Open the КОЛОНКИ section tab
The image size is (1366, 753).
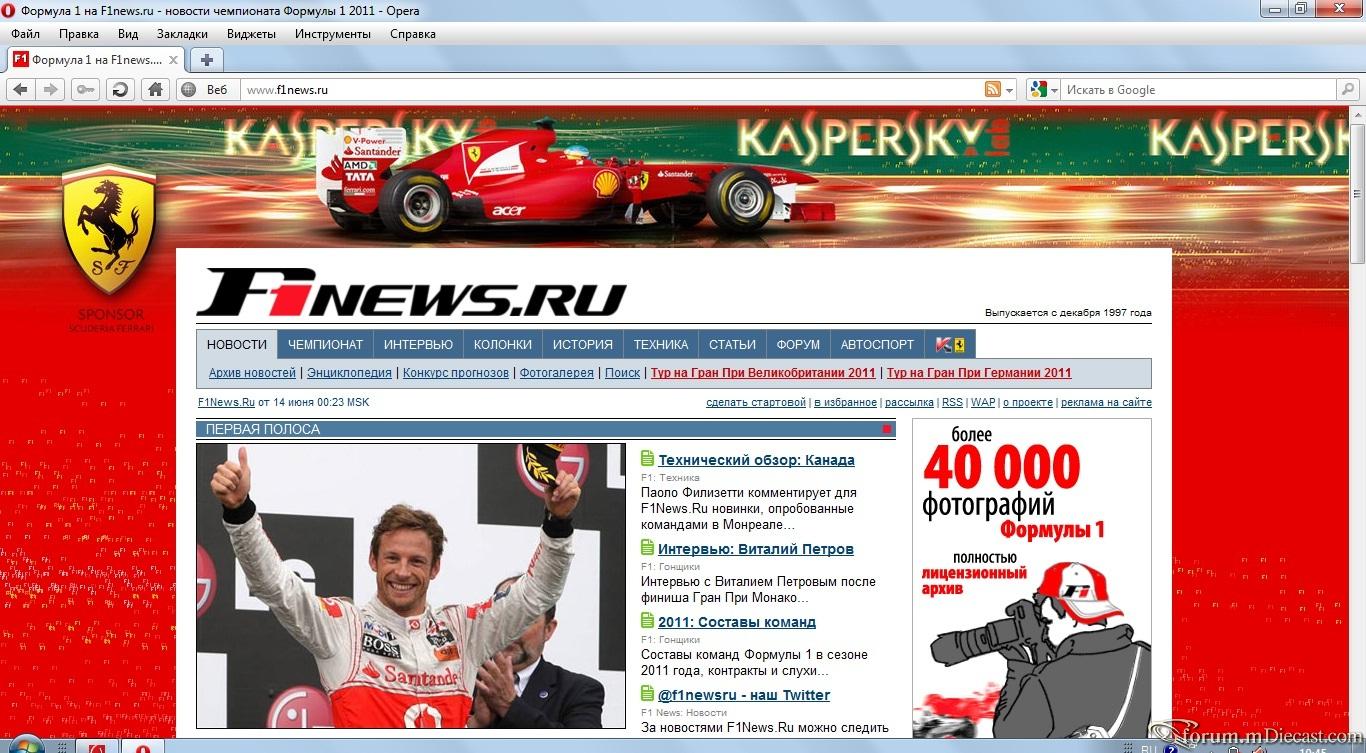coord(503,344)
